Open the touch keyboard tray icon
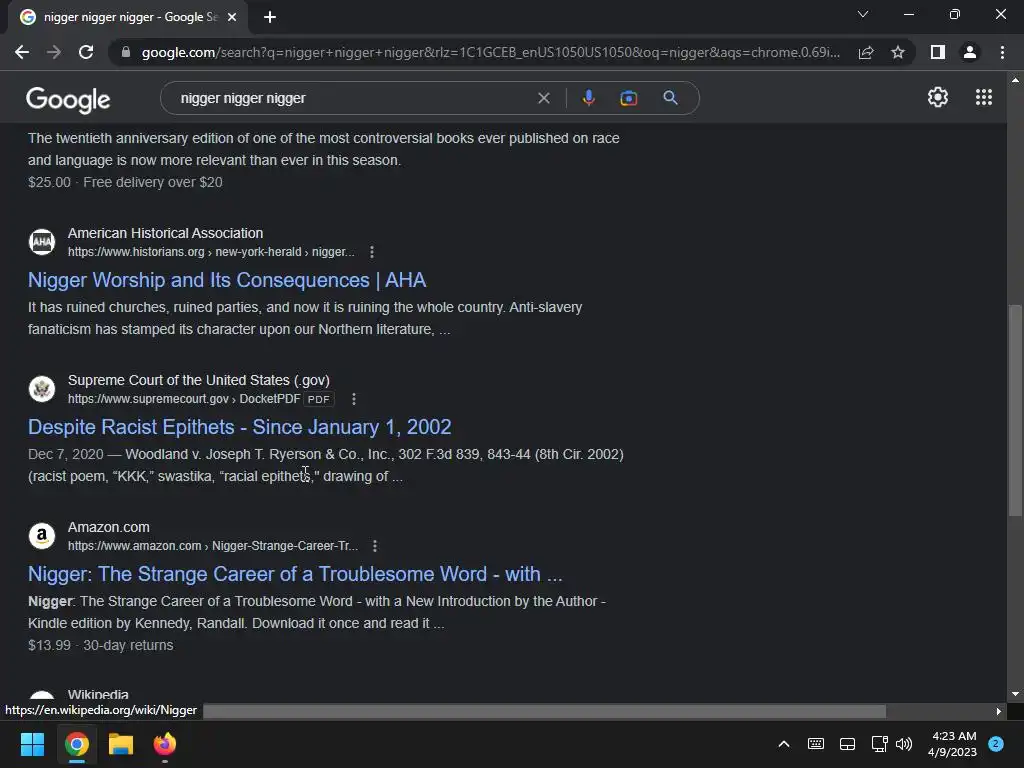 [x=816, y=744]
